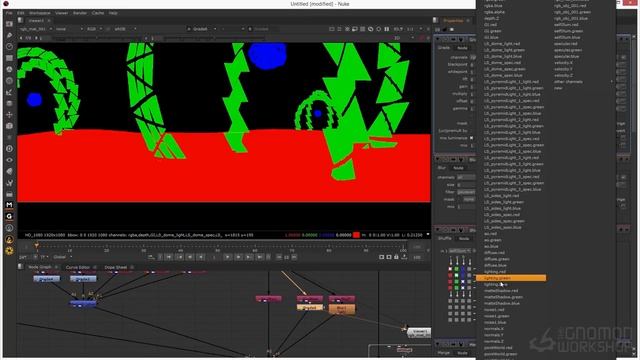The height and width of the screenshot is (360, 640).
Task: Open the File menu
Action: coord(9,13)
